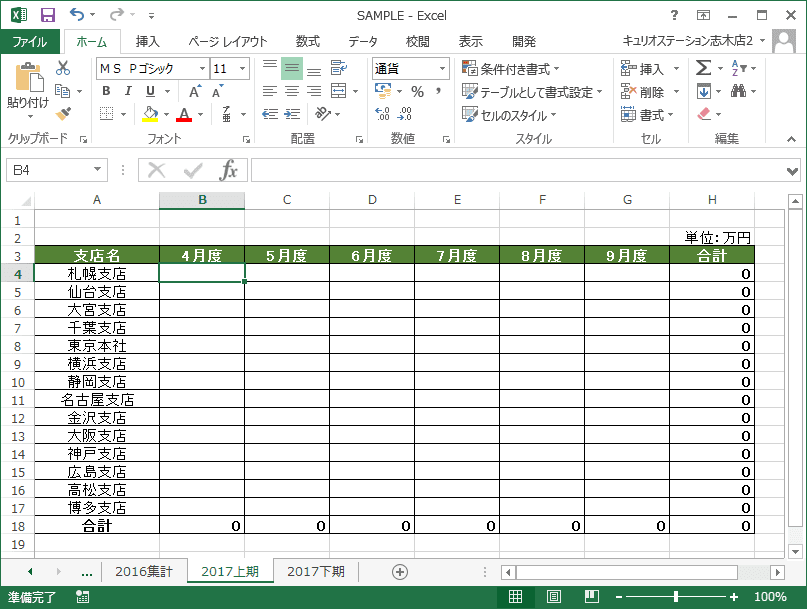Add a new sheet with plus icon
Viewport: 807px width, 609px height.
(x=400, y=572)
